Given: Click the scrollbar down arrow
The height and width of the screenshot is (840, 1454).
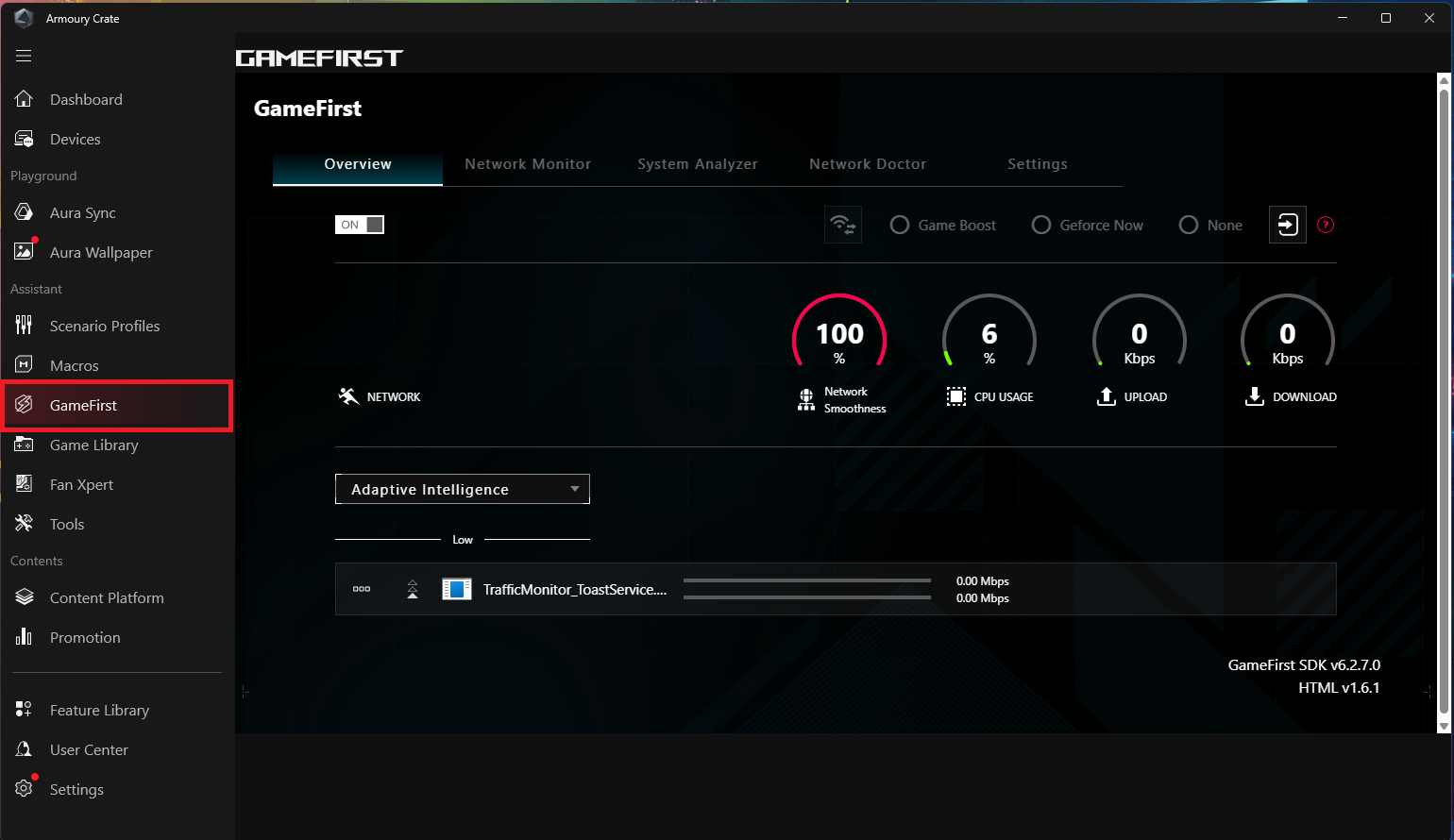Looking at the screenshot, I should pos(1444,726).
